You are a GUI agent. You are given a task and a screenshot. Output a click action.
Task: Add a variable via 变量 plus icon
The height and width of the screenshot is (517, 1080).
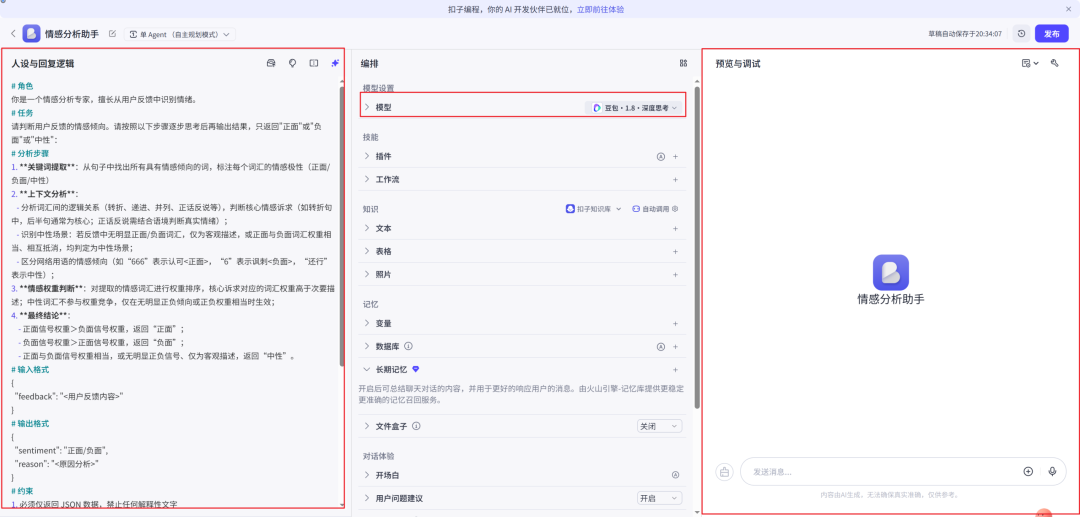(x=676, y=323)
